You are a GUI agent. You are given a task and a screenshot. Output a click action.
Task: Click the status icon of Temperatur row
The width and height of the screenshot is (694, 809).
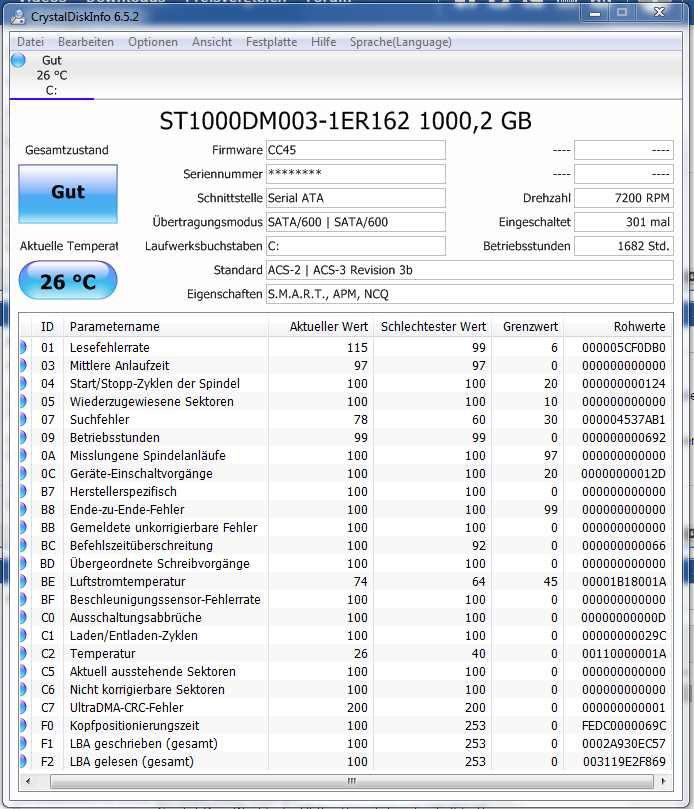pos(23,654)
